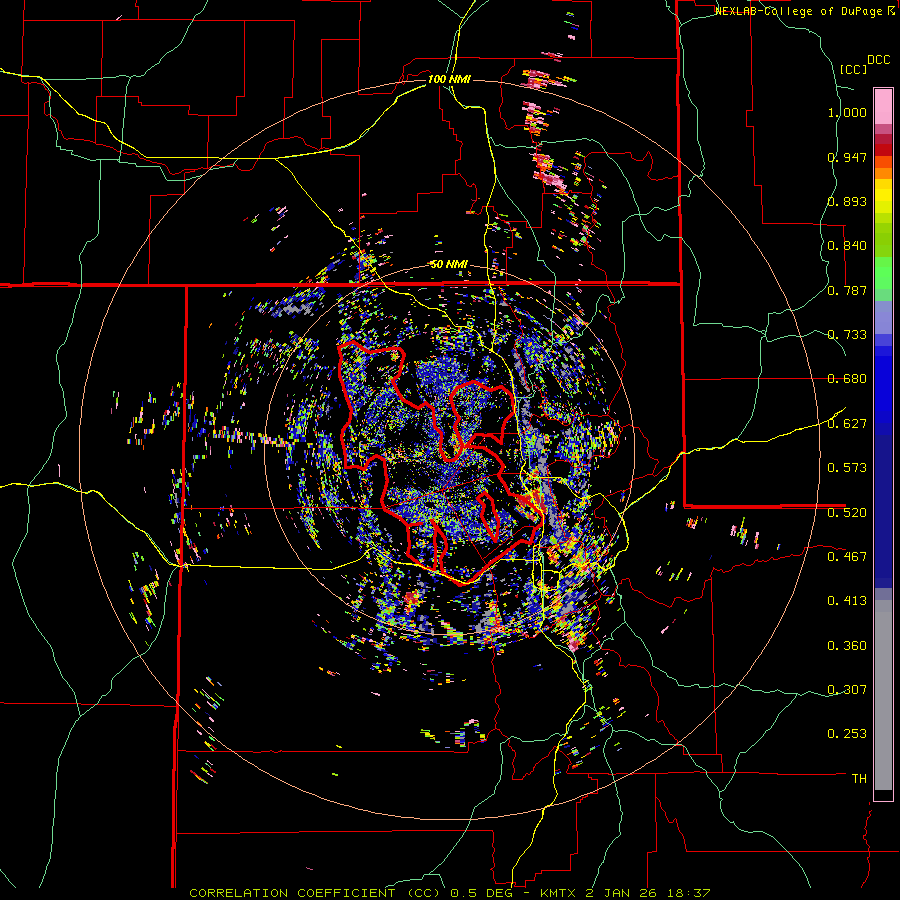Screen dimensions: 900x900
Task: Select the 0.680 scale value
Action: 847,379
